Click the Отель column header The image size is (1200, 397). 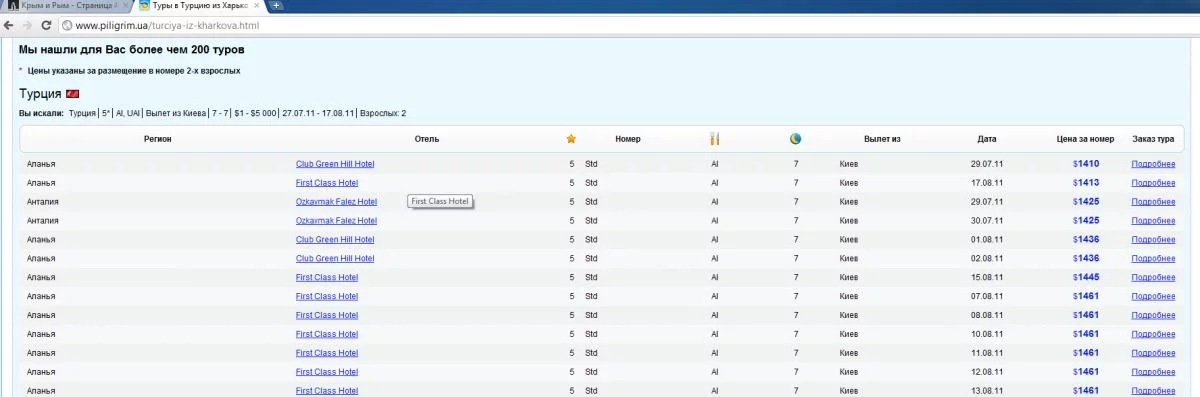click(x=426, y=139)
